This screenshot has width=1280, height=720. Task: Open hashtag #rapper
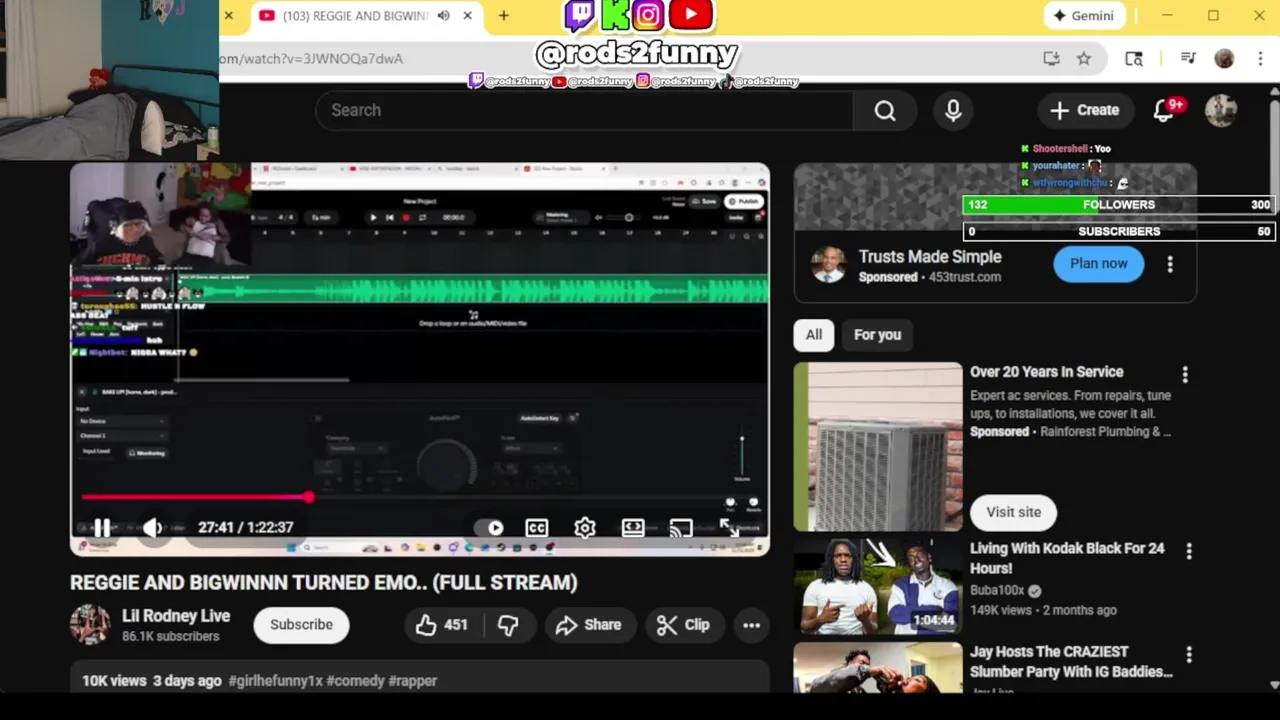[413, 681]
